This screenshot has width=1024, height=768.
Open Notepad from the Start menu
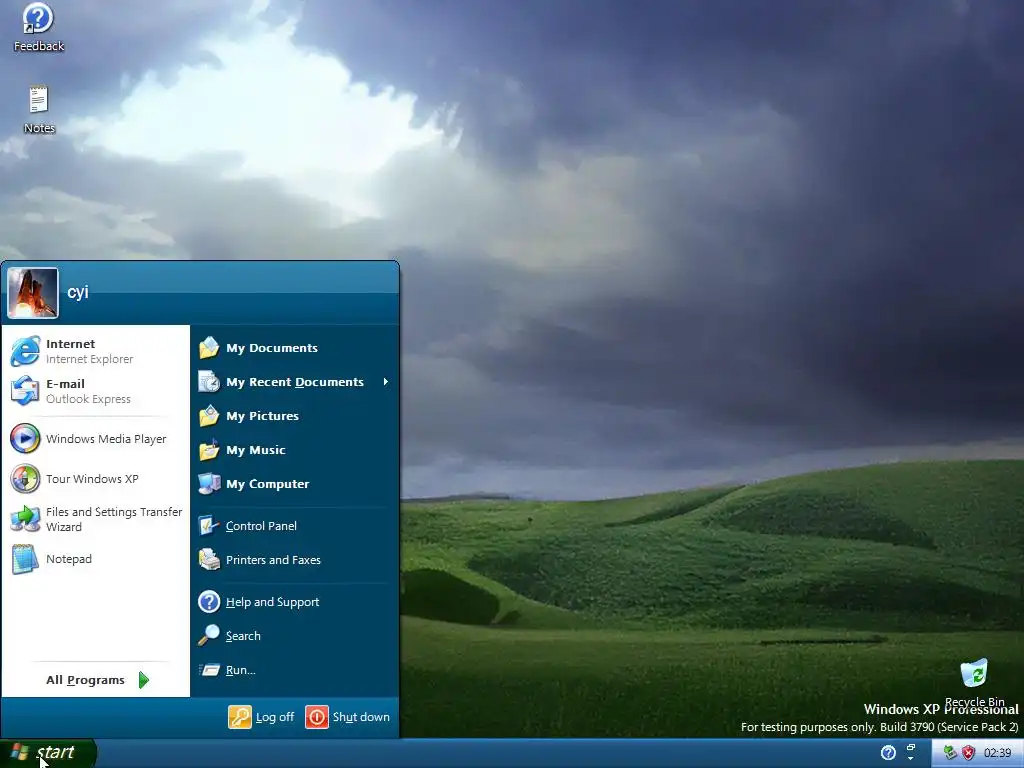coord(95,559)
